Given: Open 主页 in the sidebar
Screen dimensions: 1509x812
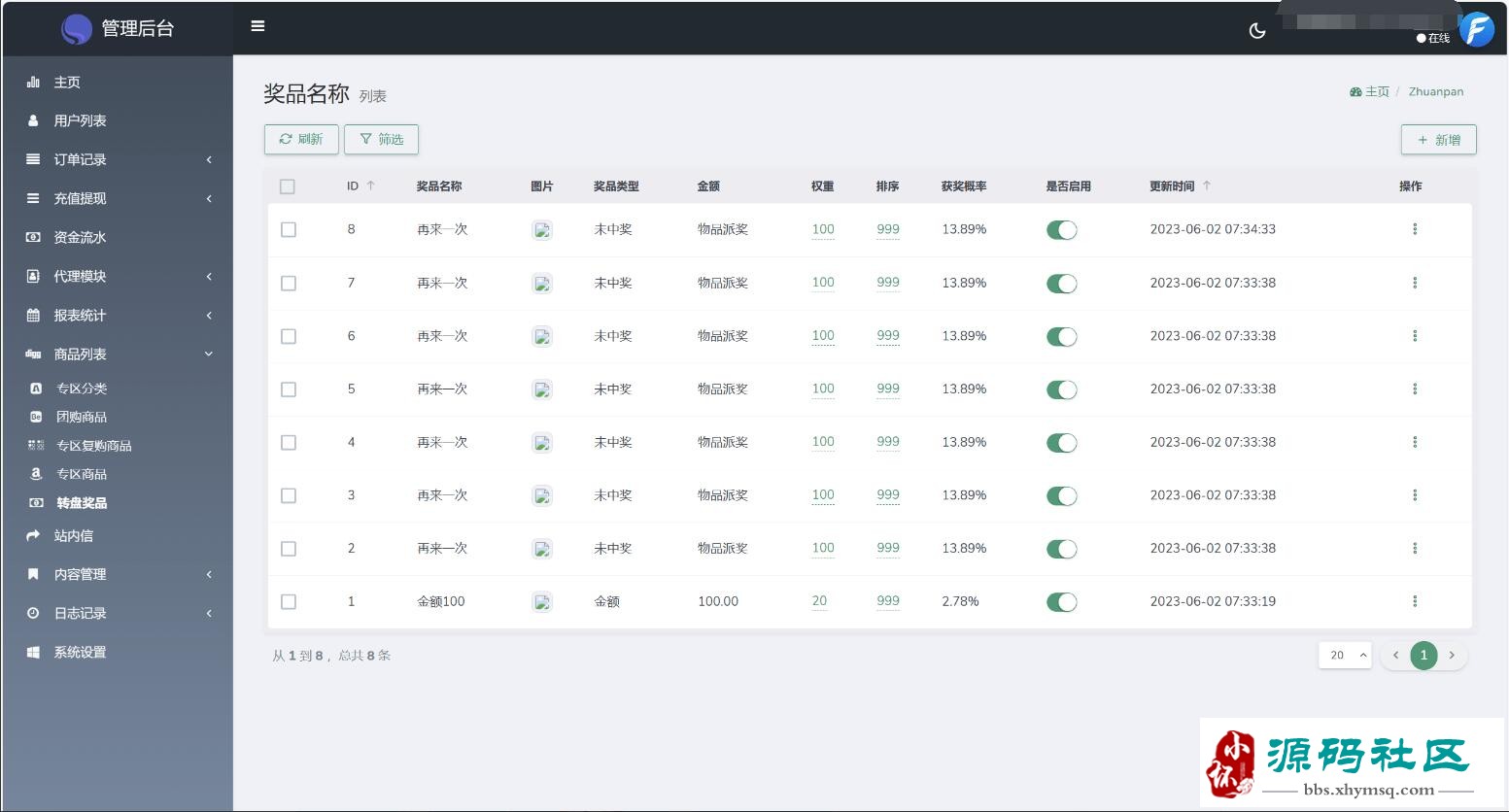Looking at the screenshot, I should coord(118,83).
